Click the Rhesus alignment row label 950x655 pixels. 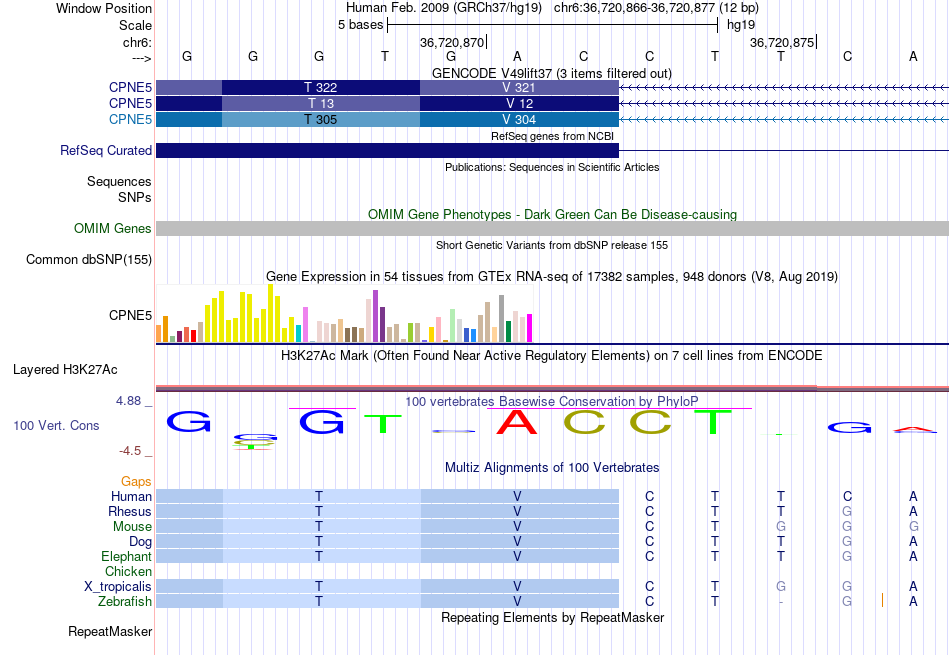click(x=130, y=511)
